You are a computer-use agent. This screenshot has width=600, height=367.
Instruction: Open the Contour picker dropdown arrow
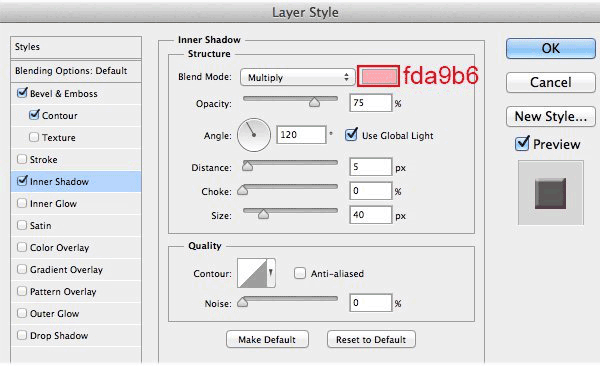[x=271, y=273]
